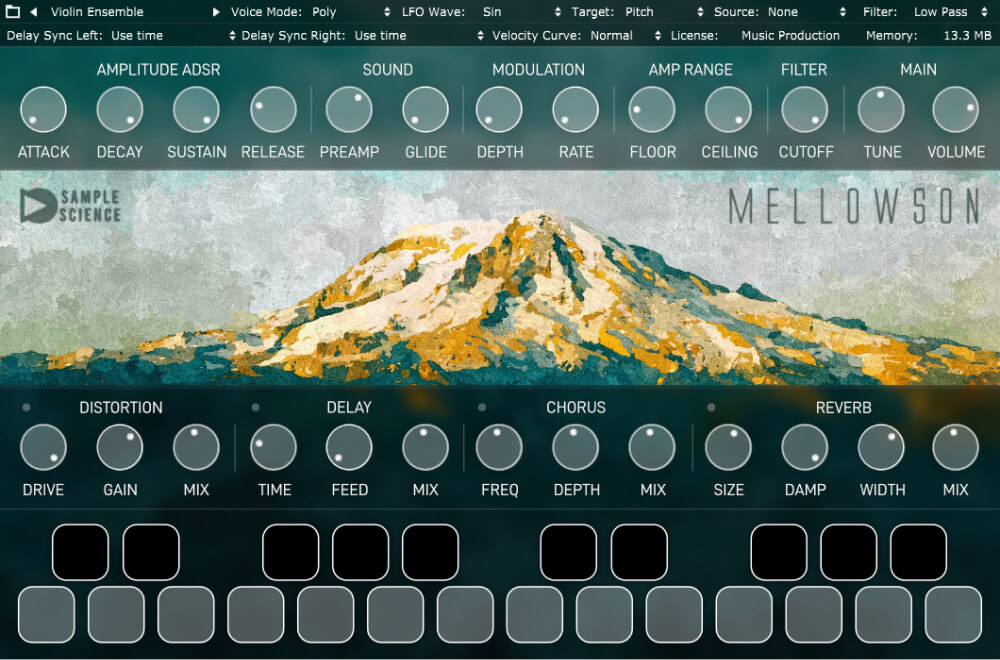Click the Distortion Gain knob
Viewport: 1000px width, 660px height.
[x=120, y=448]
